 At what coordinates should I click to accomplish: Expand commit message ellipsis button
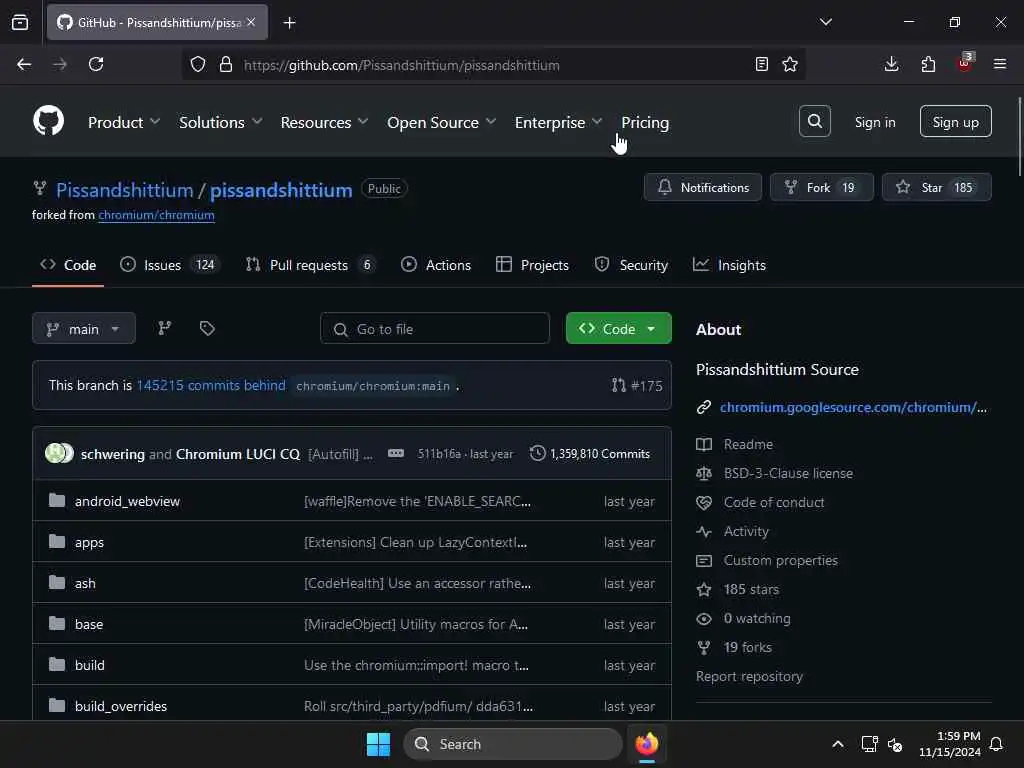tap(396, 453)
